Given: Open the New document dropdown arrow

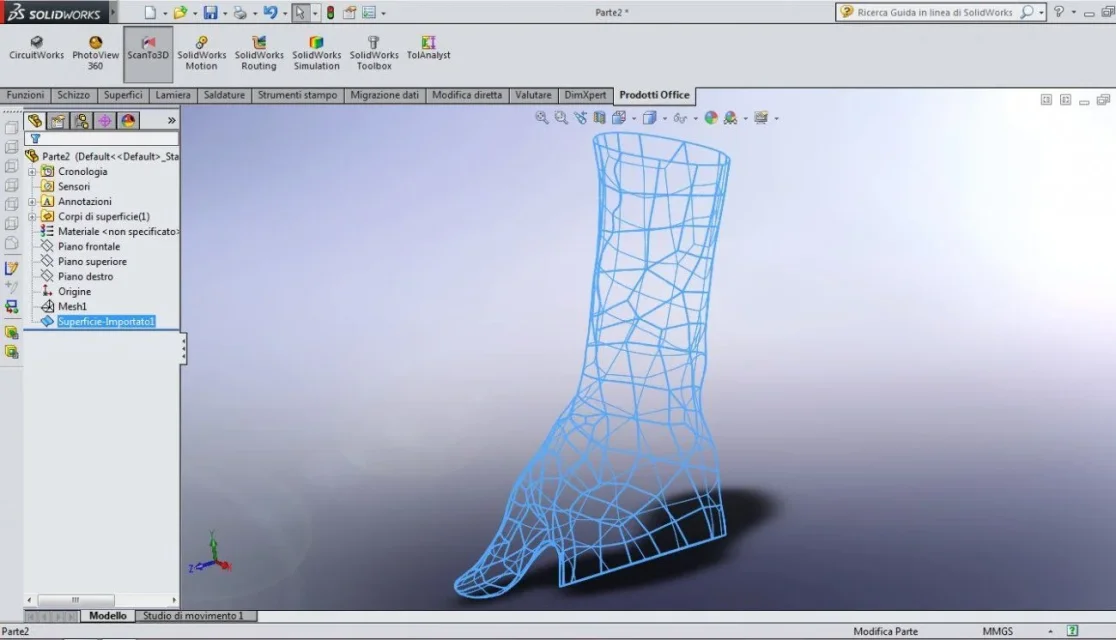Looking at the screenshot, I should coord(165,14).
